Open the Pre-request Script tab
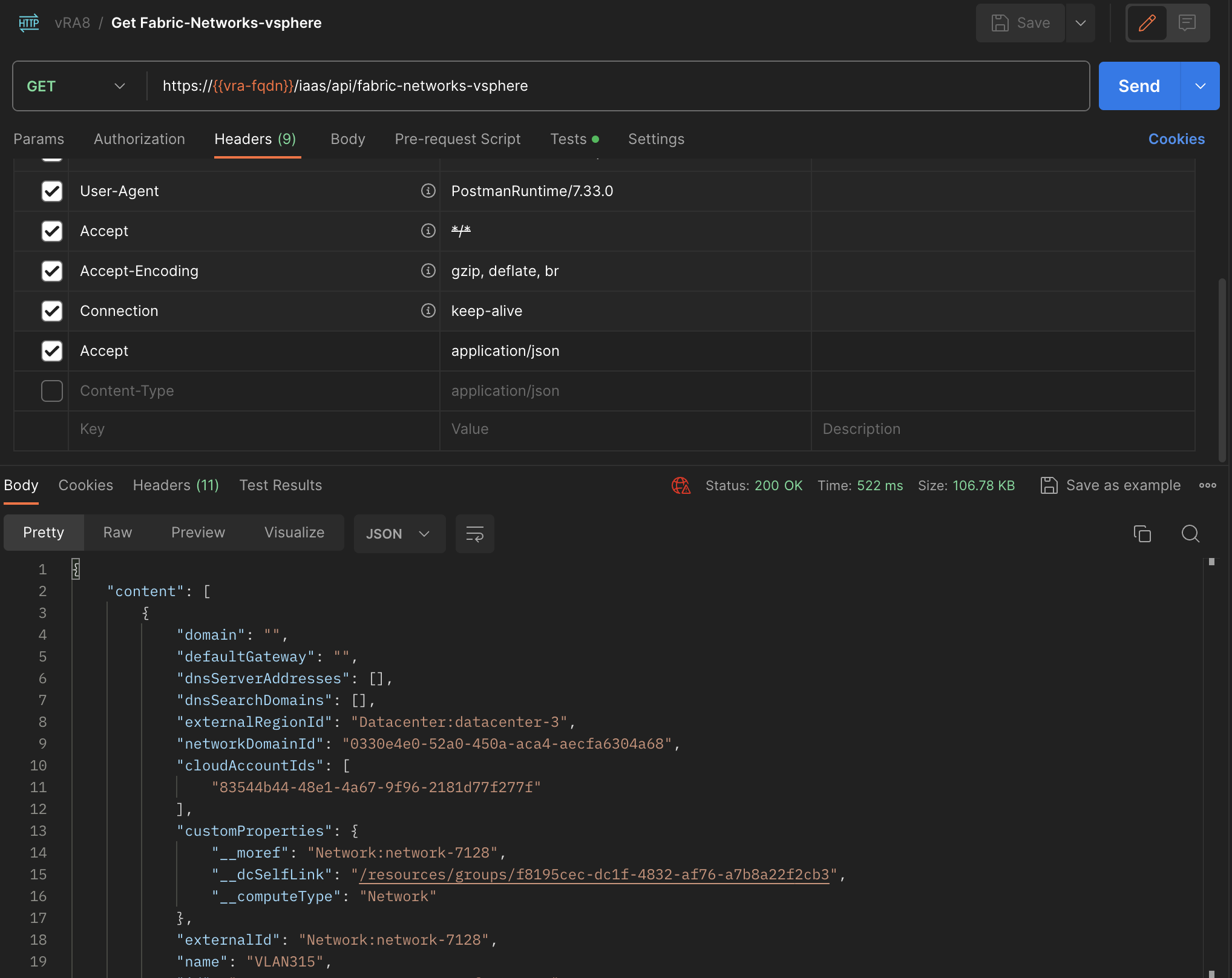1232x978 pixels. tap(457, 139)
